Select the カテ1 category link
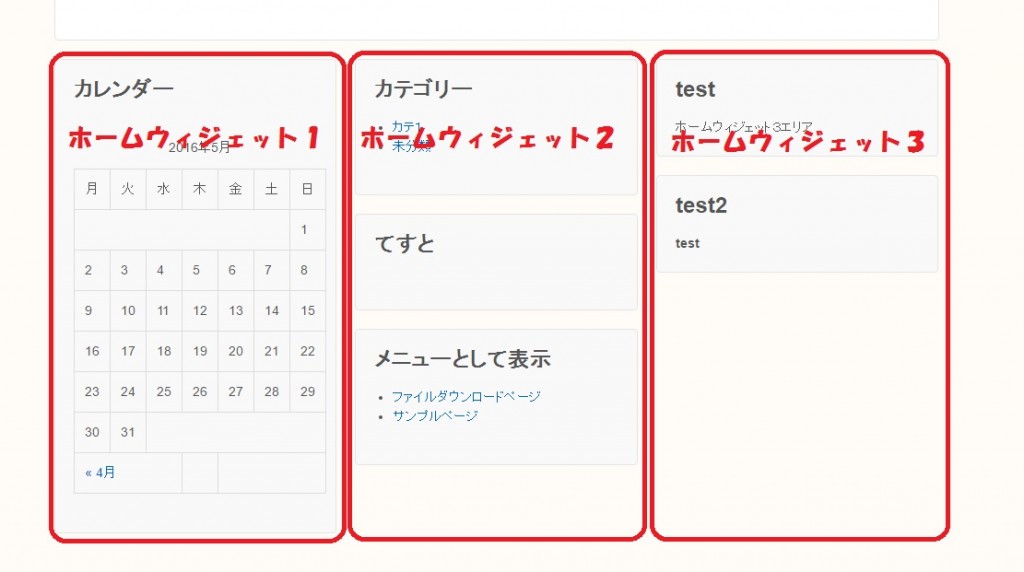 [406, 126]
